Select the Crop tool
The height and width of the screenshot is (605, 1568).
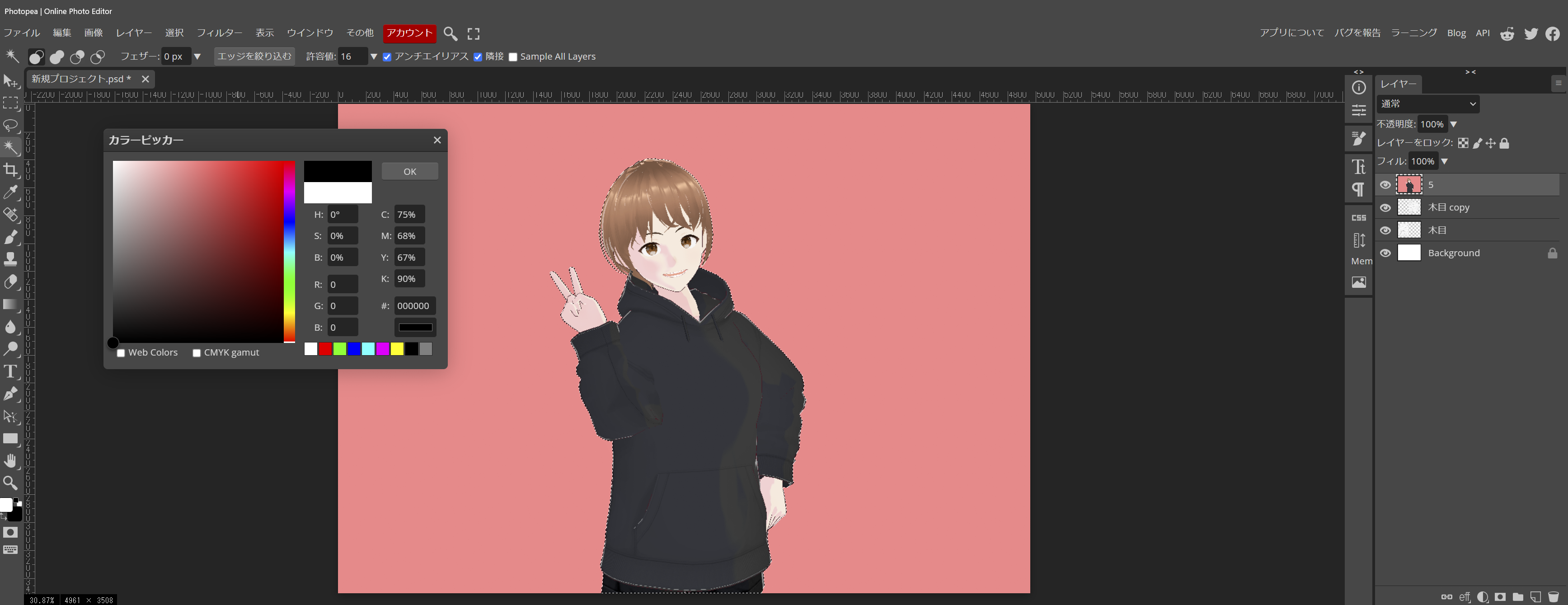tap(10, 170)
